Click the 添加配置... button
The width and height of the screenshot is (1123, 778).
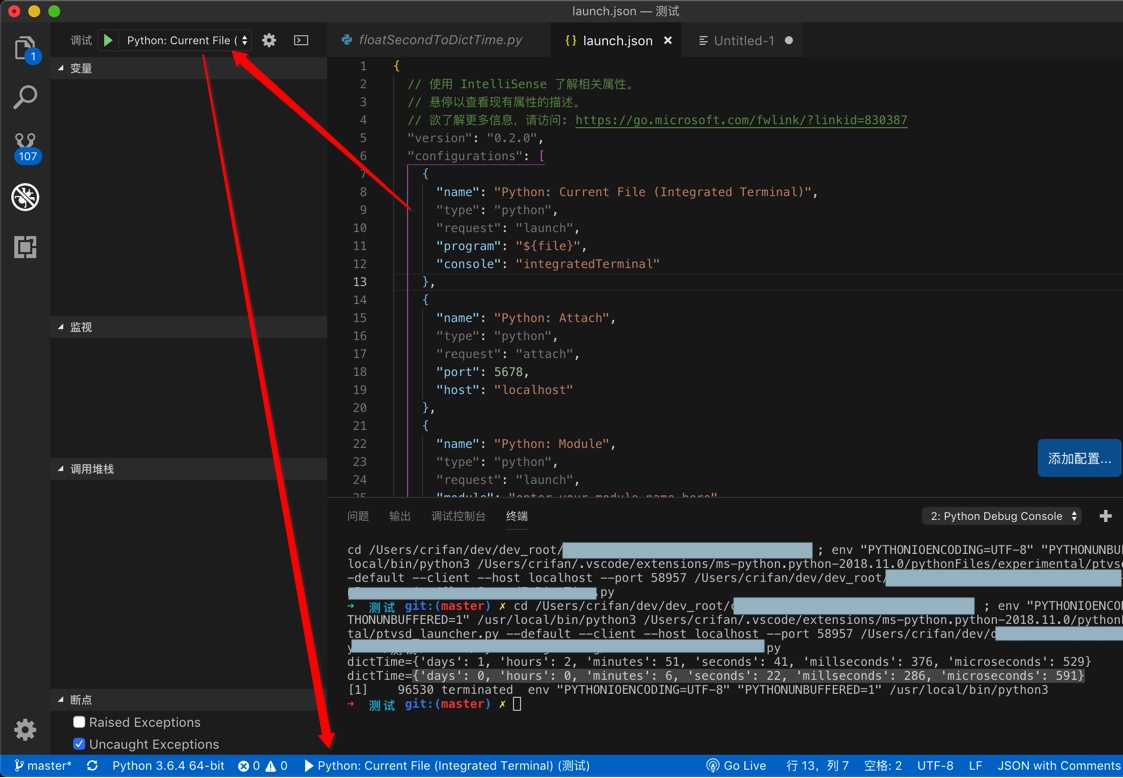tap(1079, 458)
